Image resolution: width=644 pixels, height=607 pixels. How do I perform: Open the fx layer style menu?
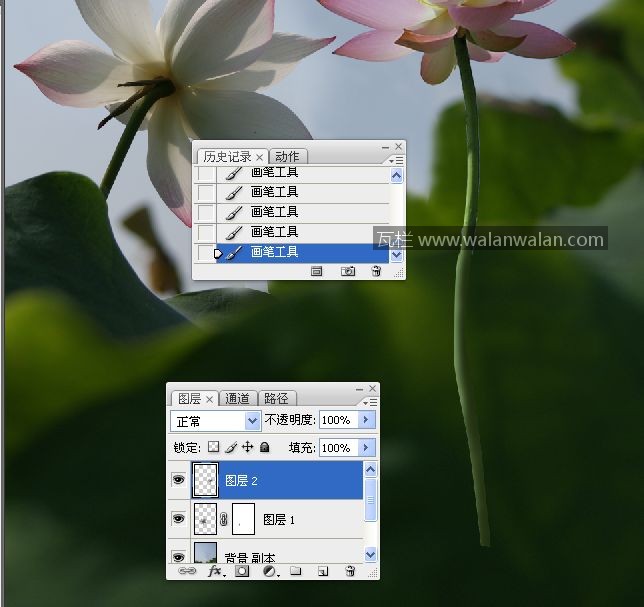tap(216, 571)
